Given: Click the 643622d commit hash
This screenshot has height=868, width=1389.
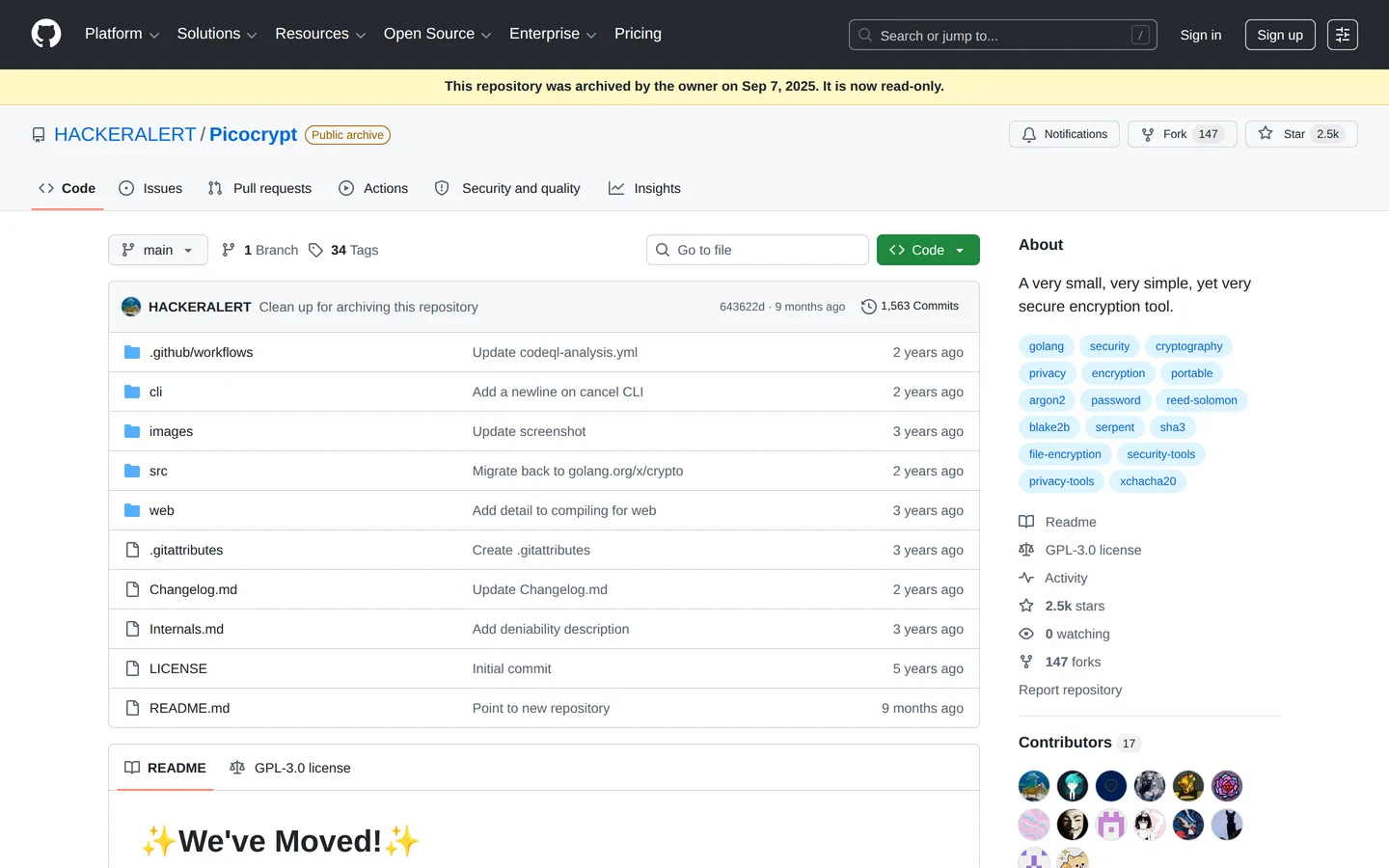Looking at the screenshot, I should pos(742,307).
